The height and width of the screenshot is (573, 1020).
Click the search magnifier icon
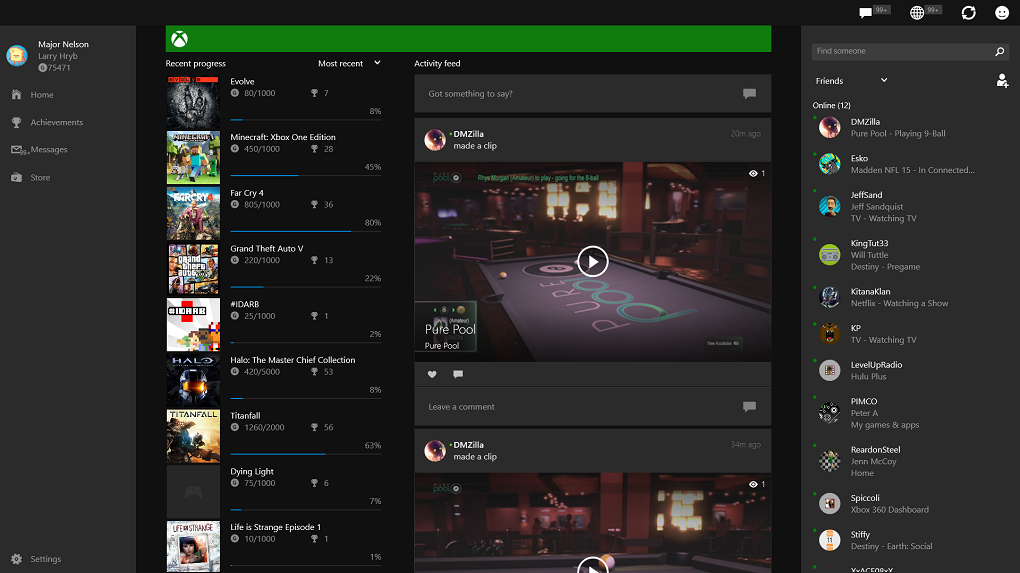coord(999,51)
